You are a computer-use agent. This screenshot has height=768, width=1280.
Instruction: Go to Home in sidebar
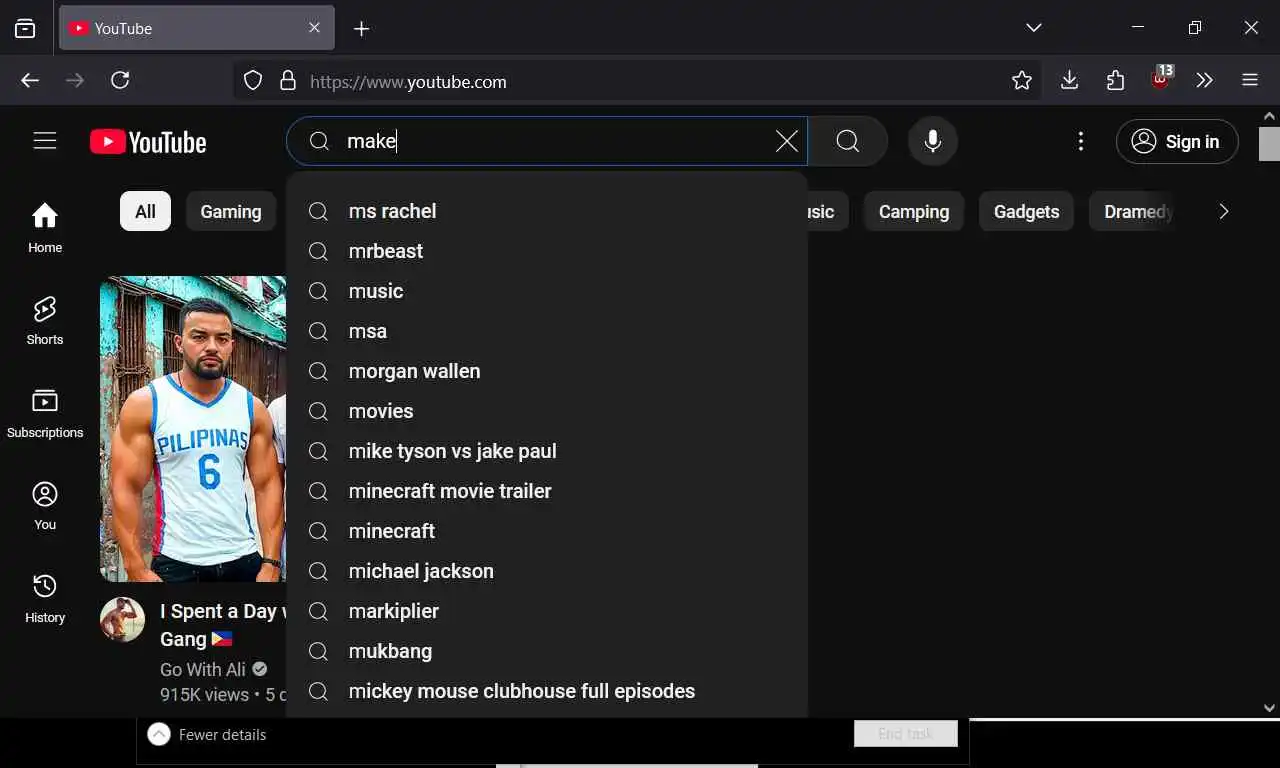point(45,228)
